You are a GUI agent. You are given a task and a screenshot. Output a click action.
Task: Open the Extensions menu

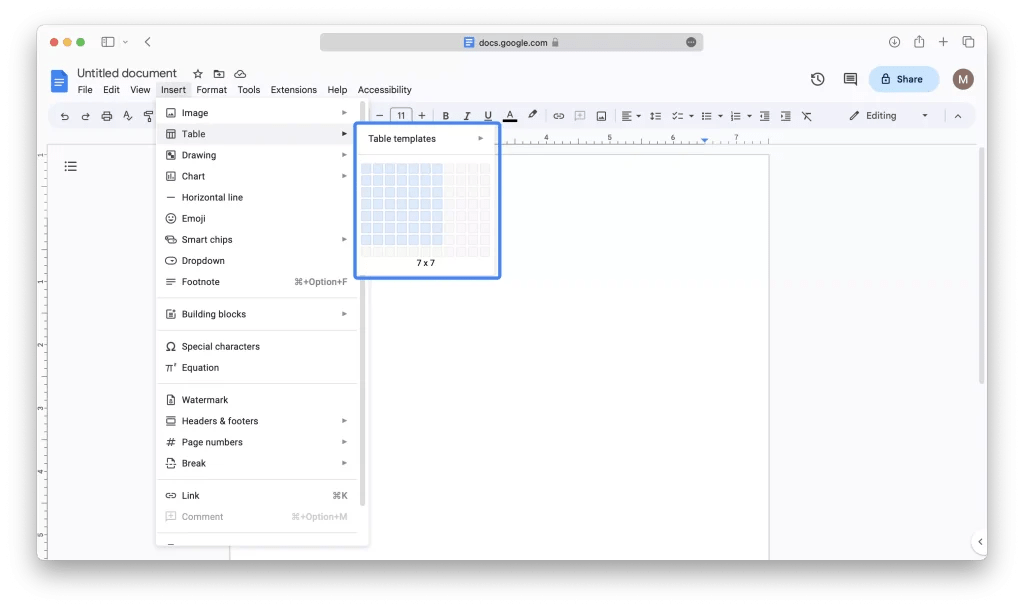point(293,89)
